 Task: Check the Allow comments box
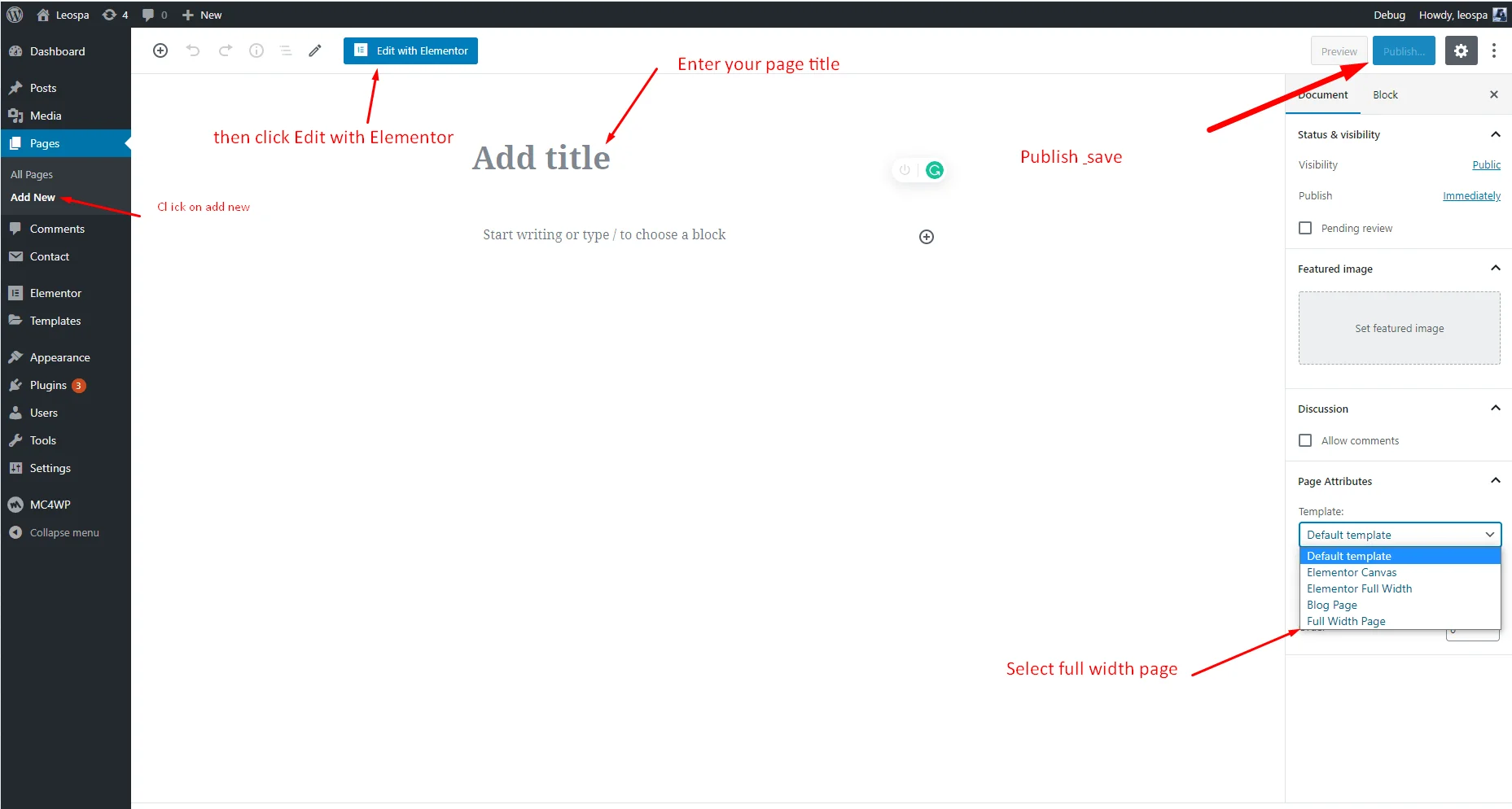[x=1305, y=440]
